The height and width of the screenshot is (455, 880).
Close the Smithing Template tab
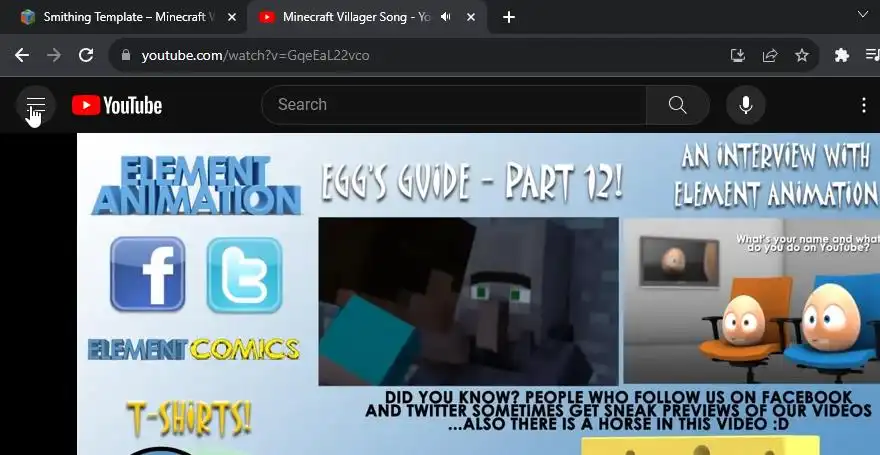232,17
